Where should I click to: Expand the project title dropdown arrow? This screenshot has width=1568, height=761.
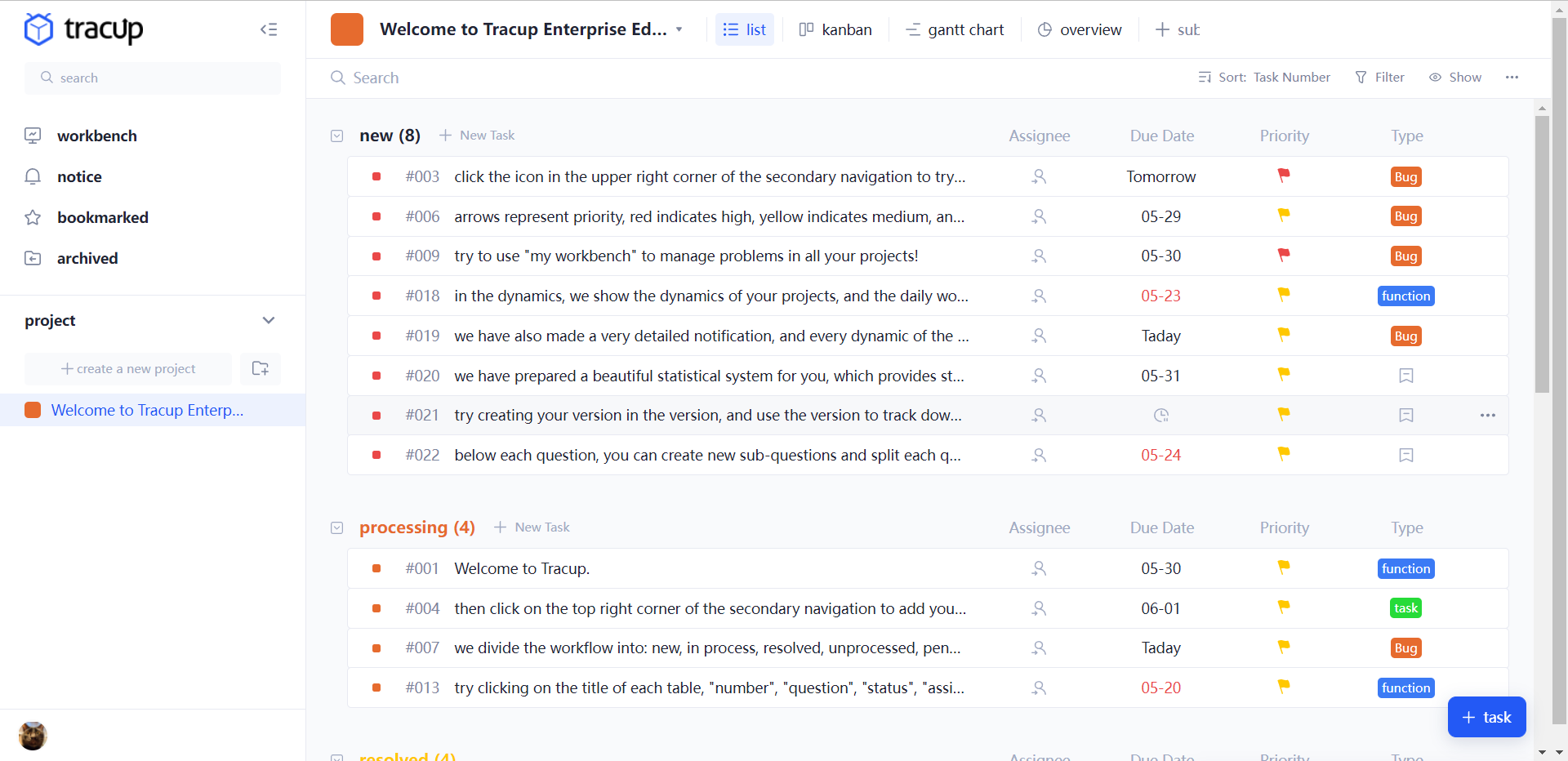tap(679, 29)
